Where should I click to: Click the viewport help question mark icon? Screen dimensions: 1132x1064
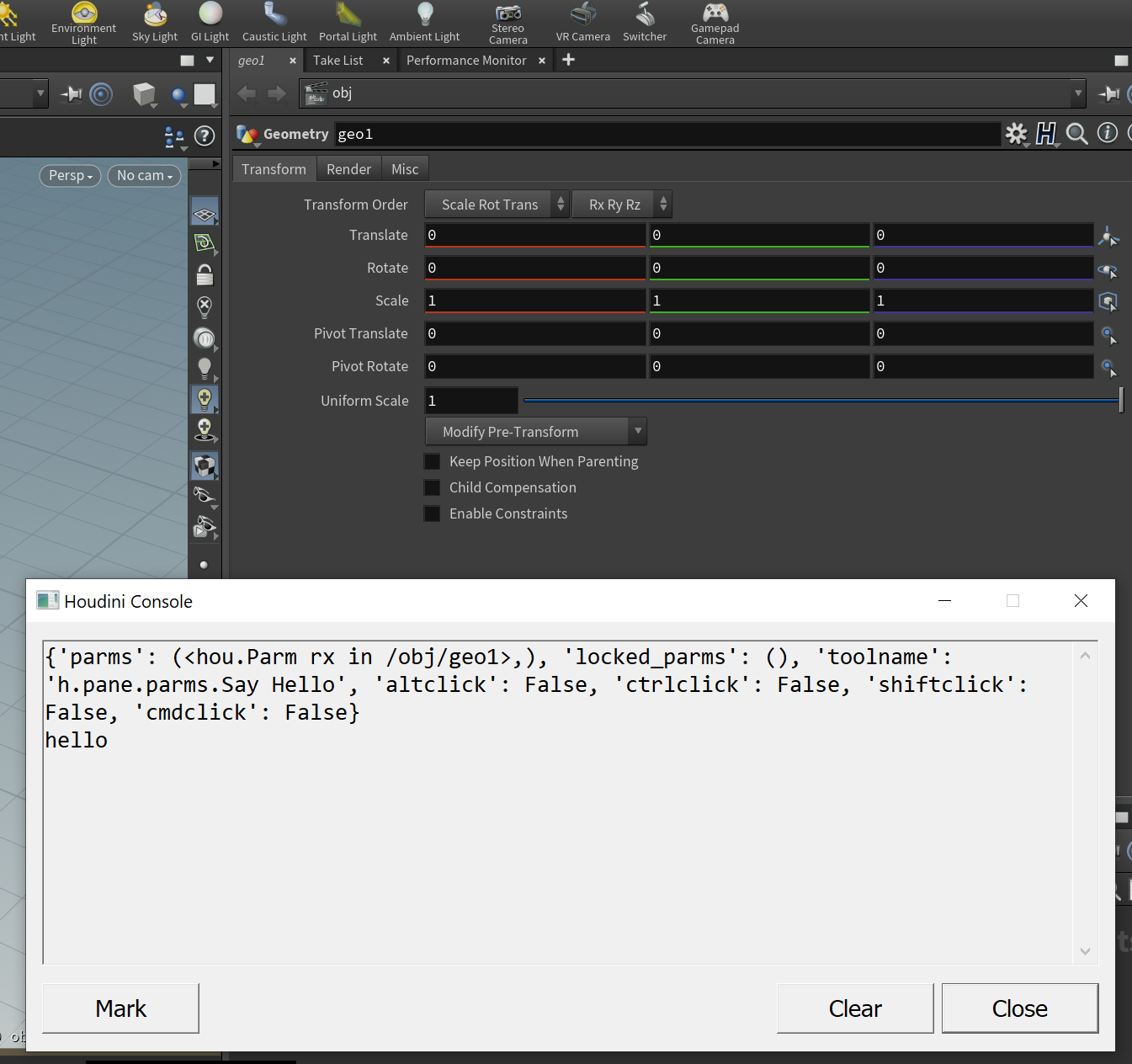pos(205,136)
